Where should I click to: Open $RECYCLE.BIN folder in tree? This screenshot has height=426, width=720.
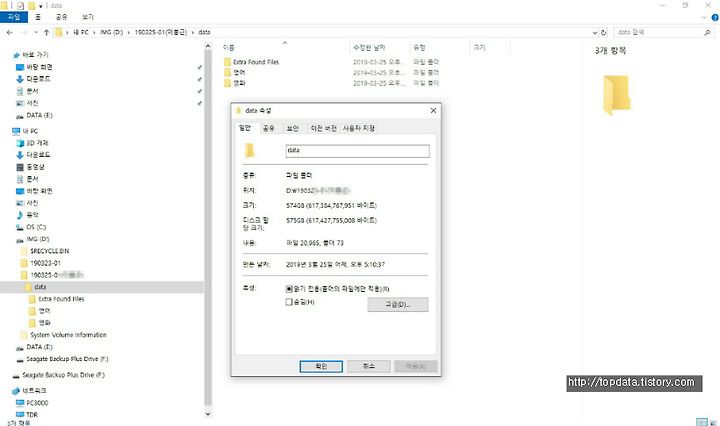[45, 251]
